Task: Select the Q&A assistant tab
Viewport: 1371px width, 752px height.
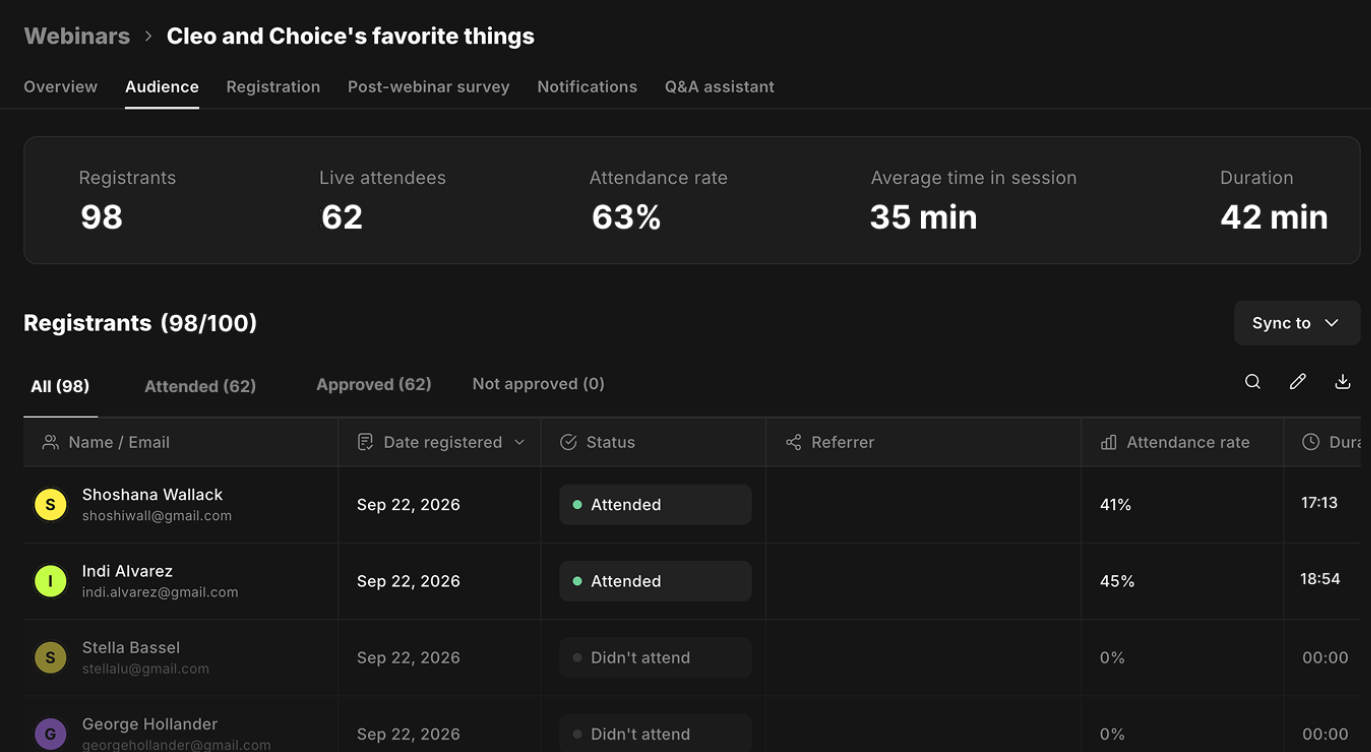Action: (720, 87)
